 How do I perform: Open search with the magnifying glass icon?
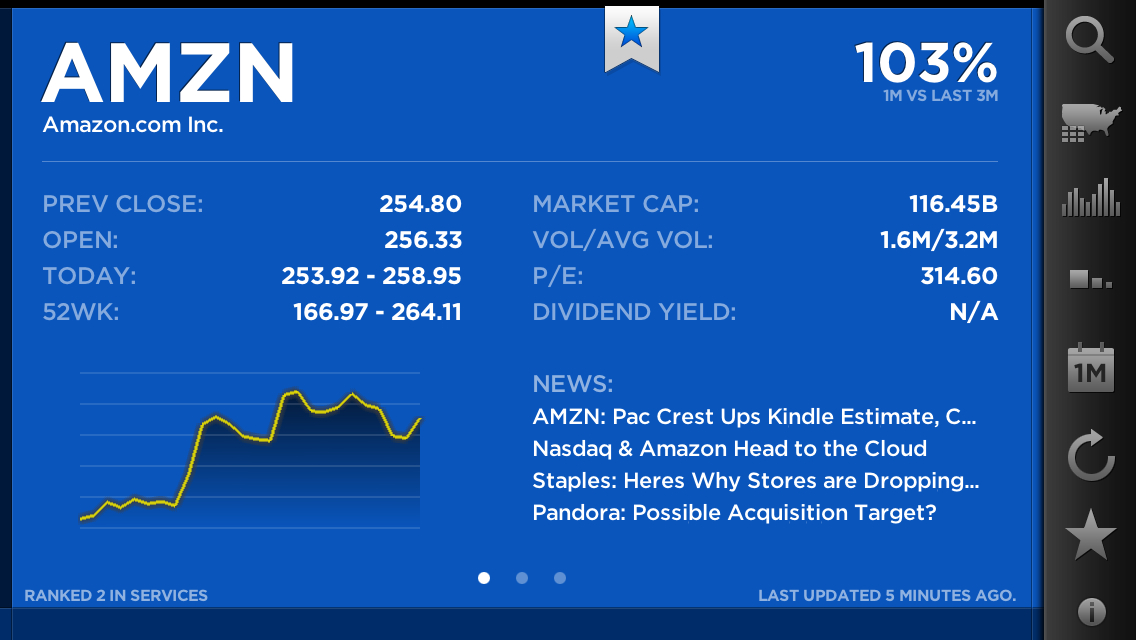(1090, 40)
